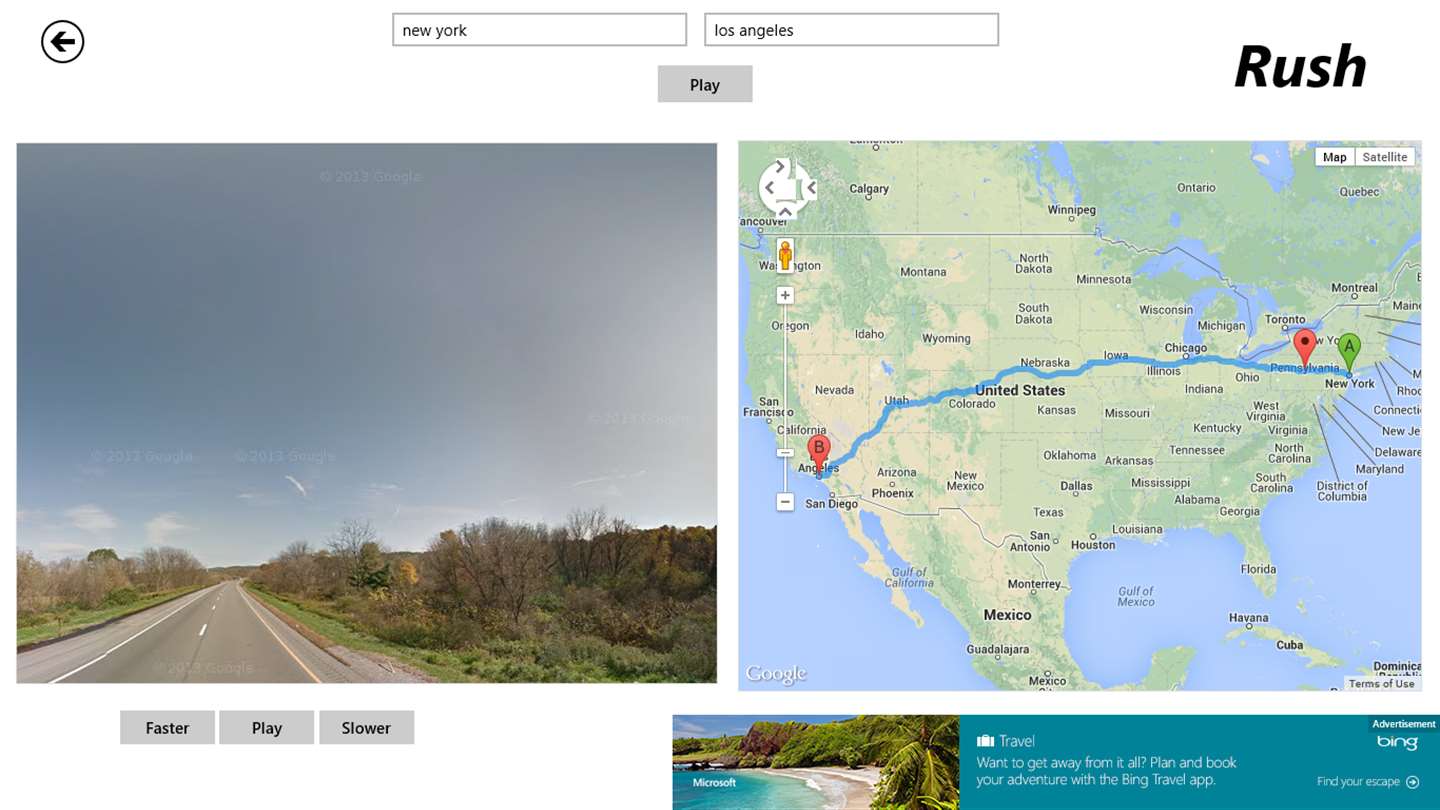
Task: Select the orange Street View pegman
Action: click(785, 255)
